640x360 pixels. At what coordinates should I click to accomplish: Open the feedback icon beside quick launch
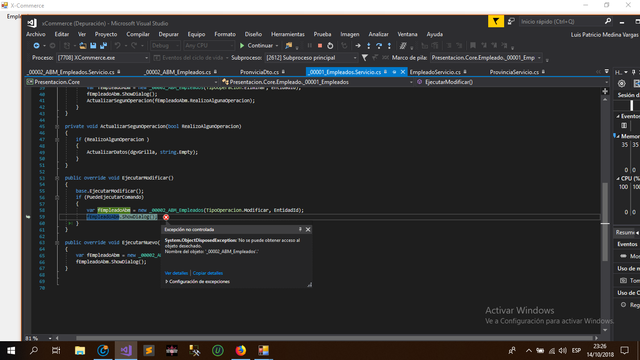point(511,21)
